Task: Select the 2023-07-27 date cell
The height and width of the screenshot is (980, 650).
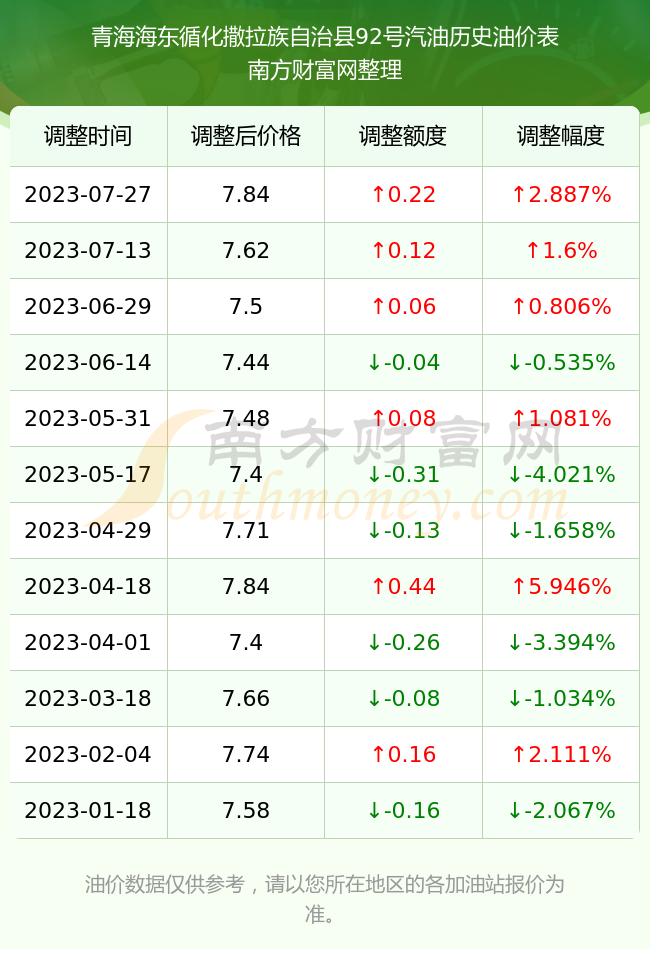Action: click(x=88, y=194)
